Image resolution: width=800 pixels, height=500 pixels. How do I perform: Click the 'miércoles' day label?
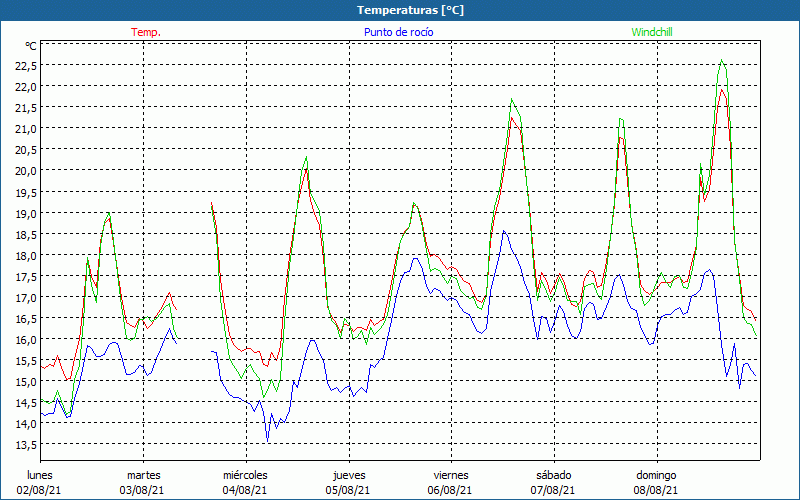[245, 475]
